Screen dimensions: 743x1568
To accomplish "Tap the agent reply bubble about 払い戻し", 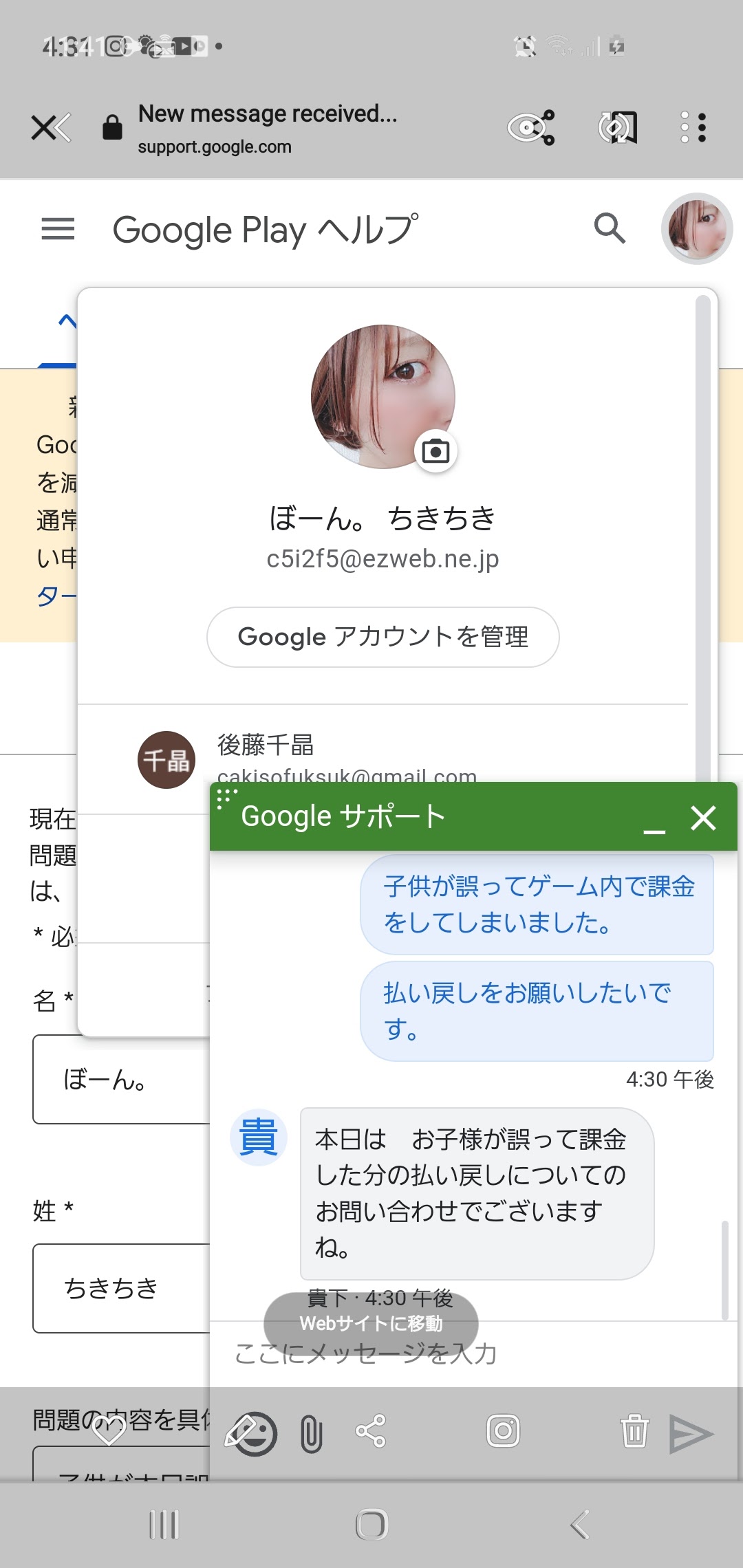I will (477, 1193).
